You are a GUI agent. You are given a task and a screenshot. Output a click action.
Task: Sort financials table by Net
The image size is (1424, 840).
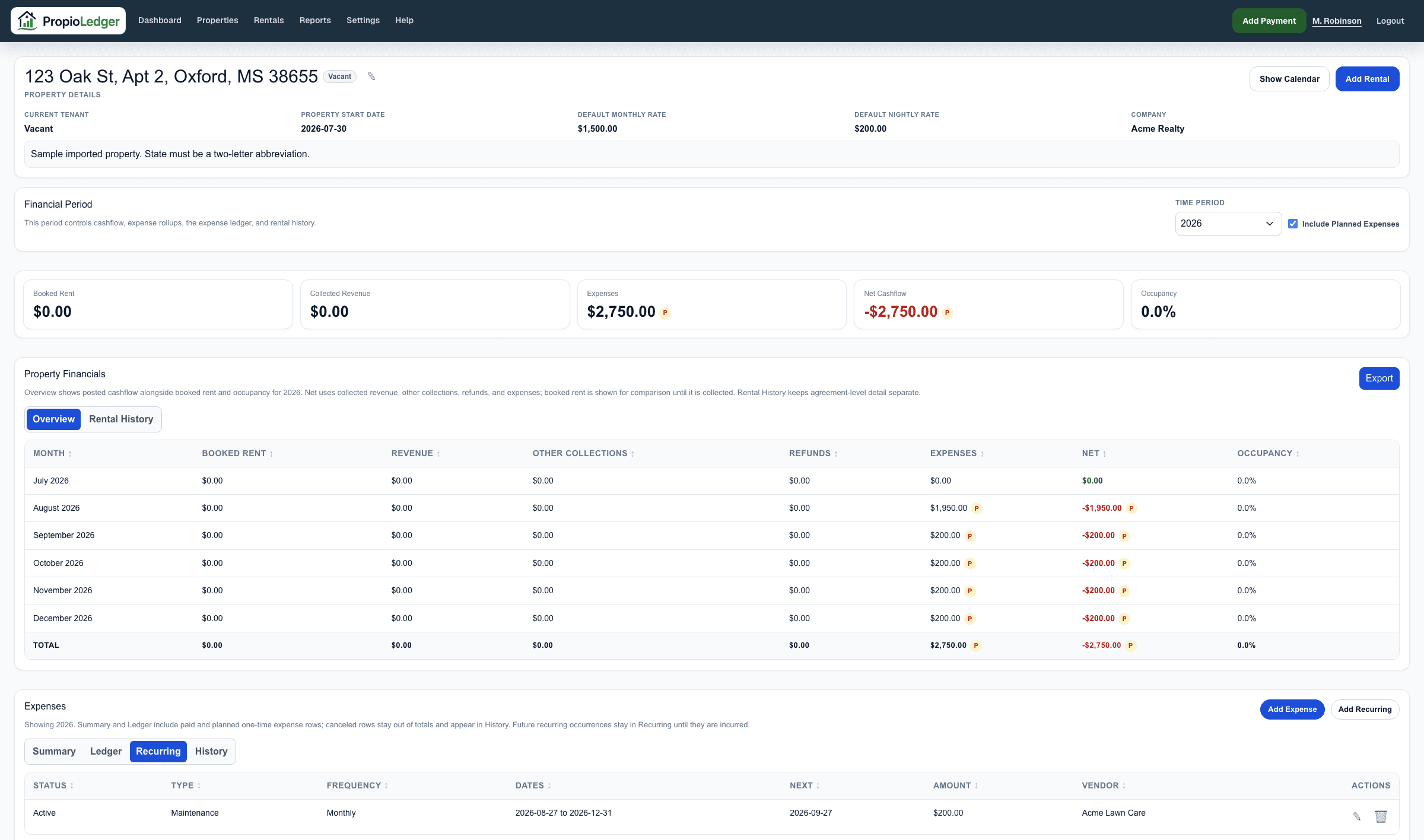[1094, 453]
